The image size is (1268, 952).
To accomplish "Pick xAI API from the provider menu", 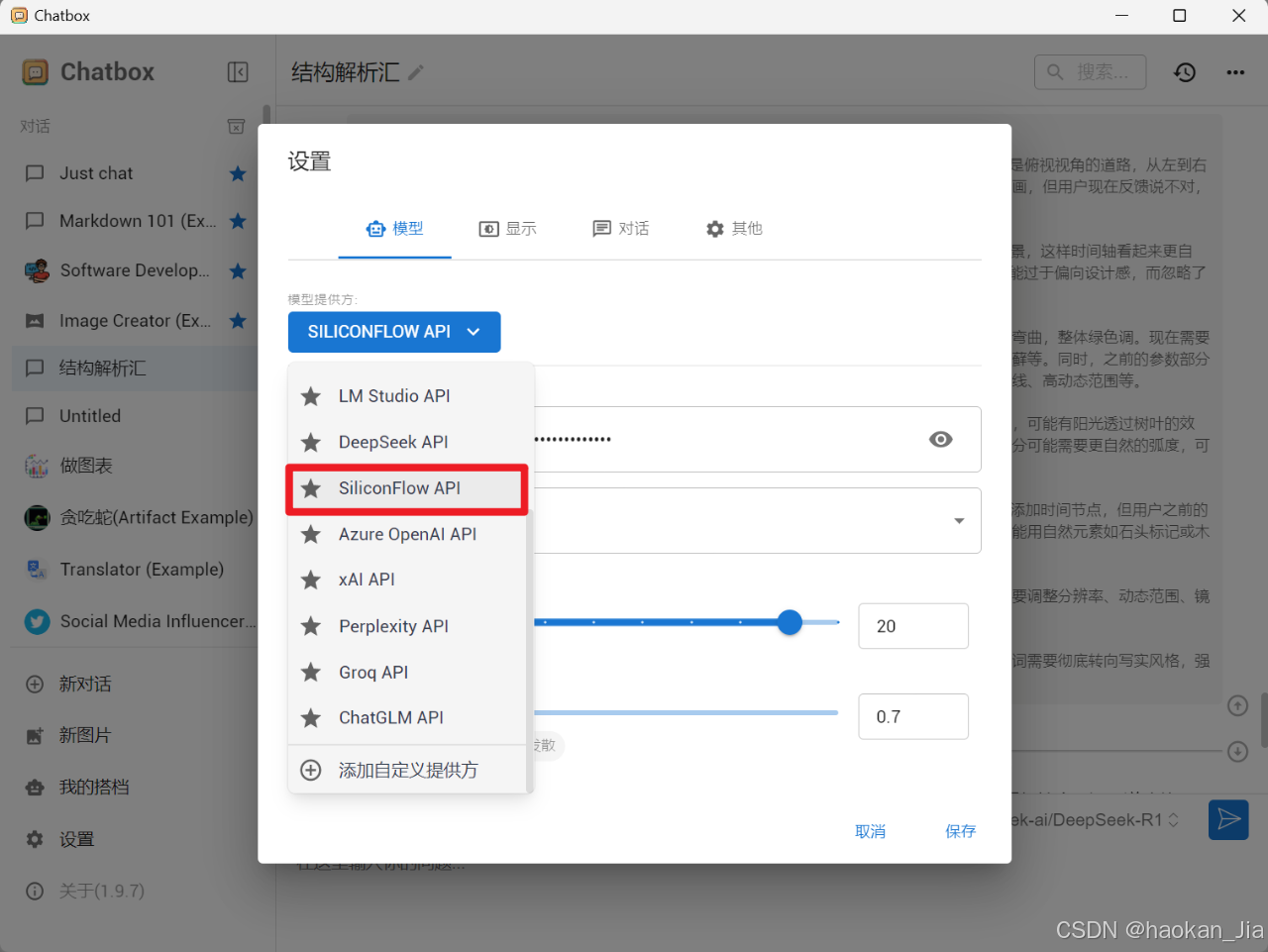I will click(407, 580).
